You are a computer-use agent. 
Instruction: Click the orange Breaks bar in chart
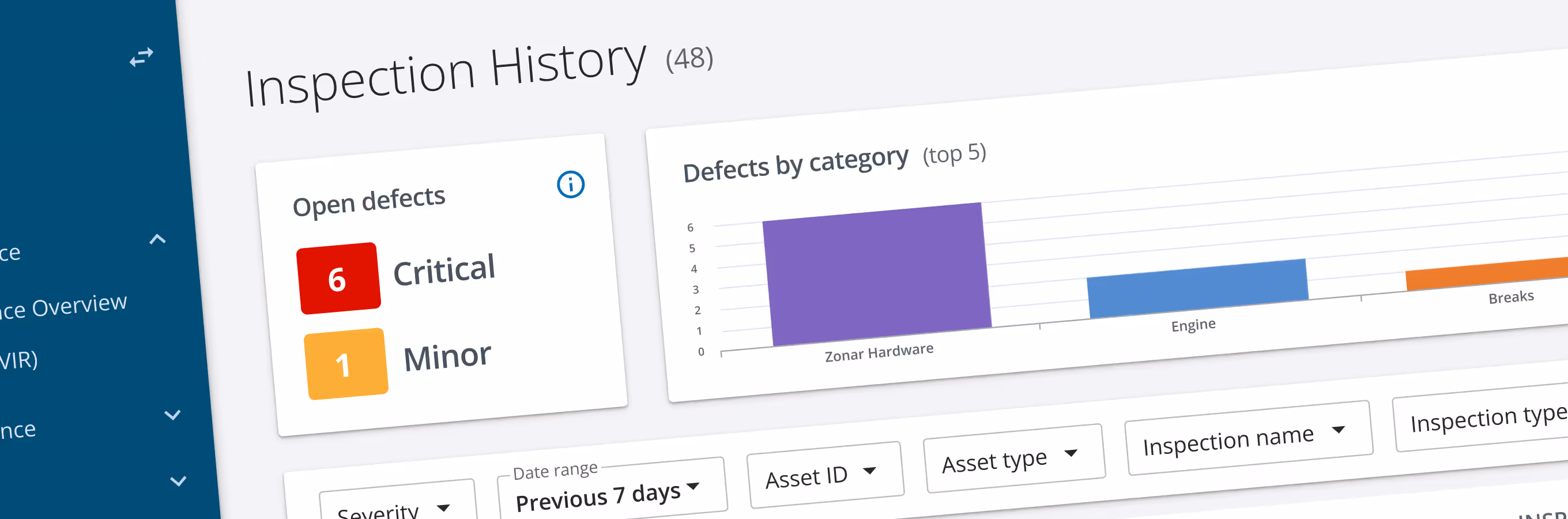pos(1487,274)
